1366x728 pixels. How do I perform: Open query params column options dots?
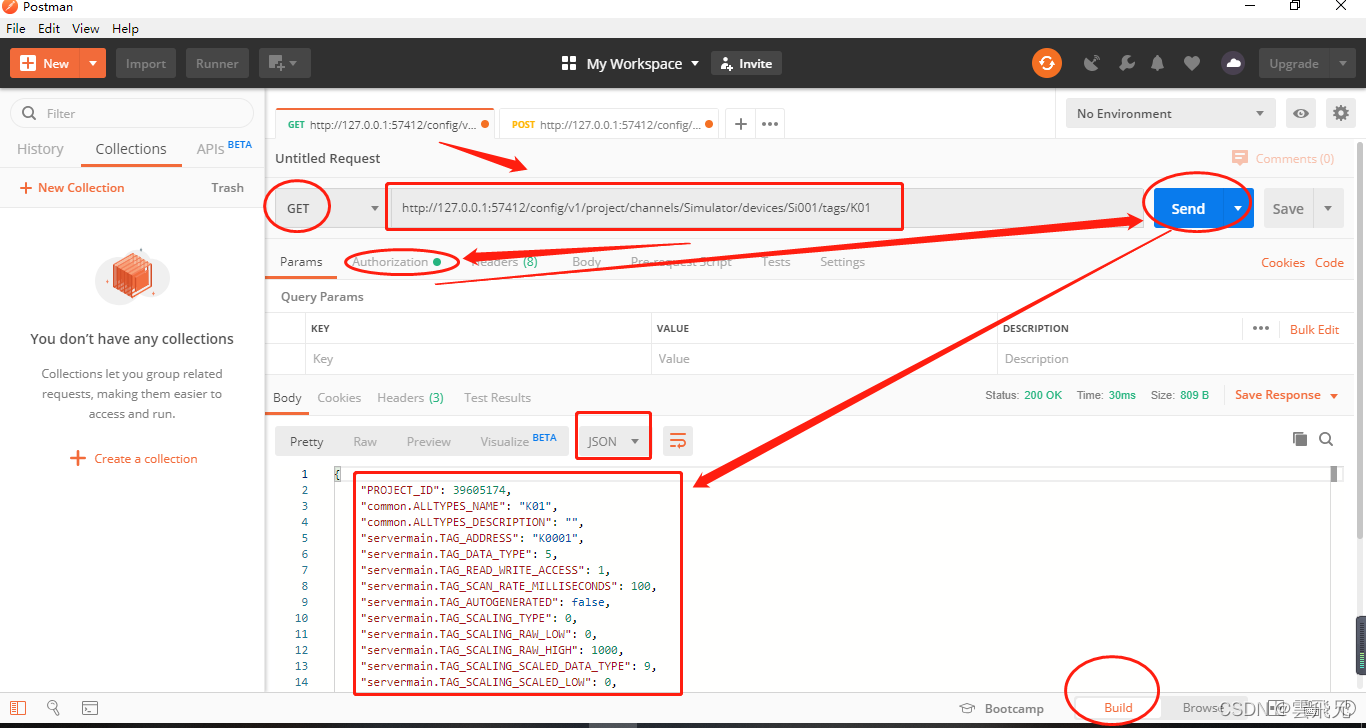(x=1260, y=328)
